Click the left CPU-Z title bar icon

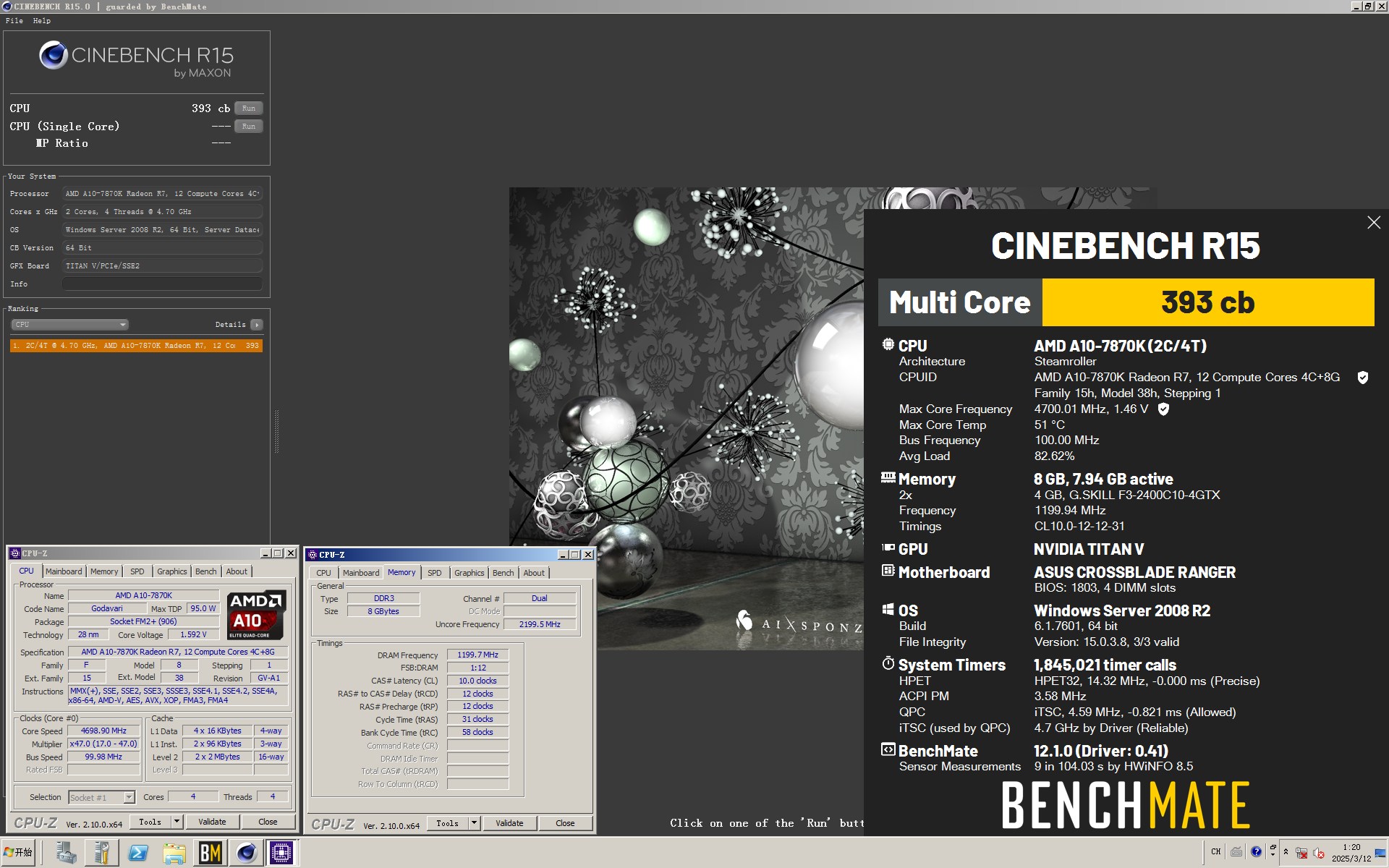coord(15,553)
